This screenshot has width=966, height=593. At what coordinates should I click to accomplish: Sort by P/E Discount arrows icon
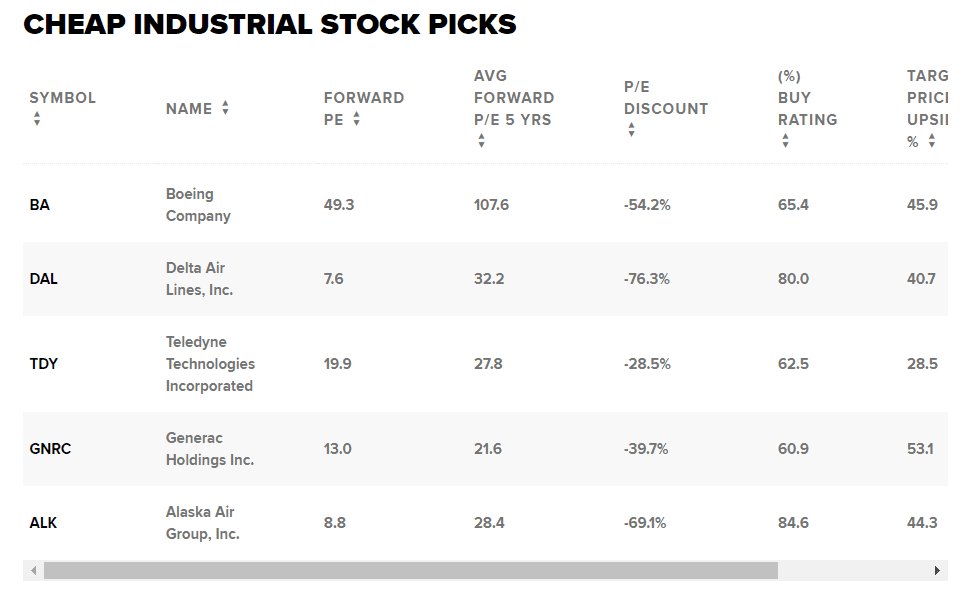point(631,130)
